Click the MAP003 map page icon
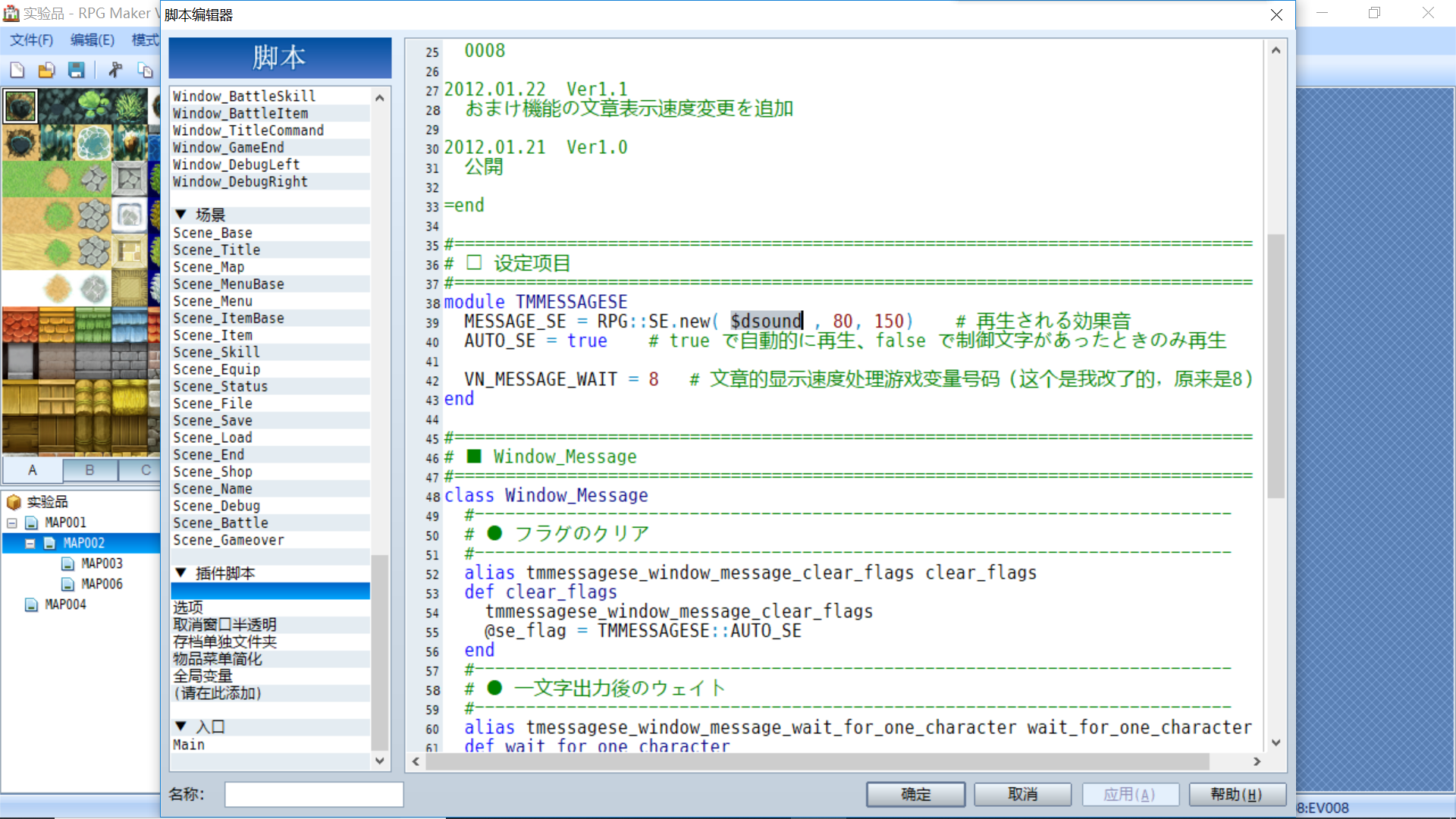This screenshot has height=819, width=1456. click(67, 563)
